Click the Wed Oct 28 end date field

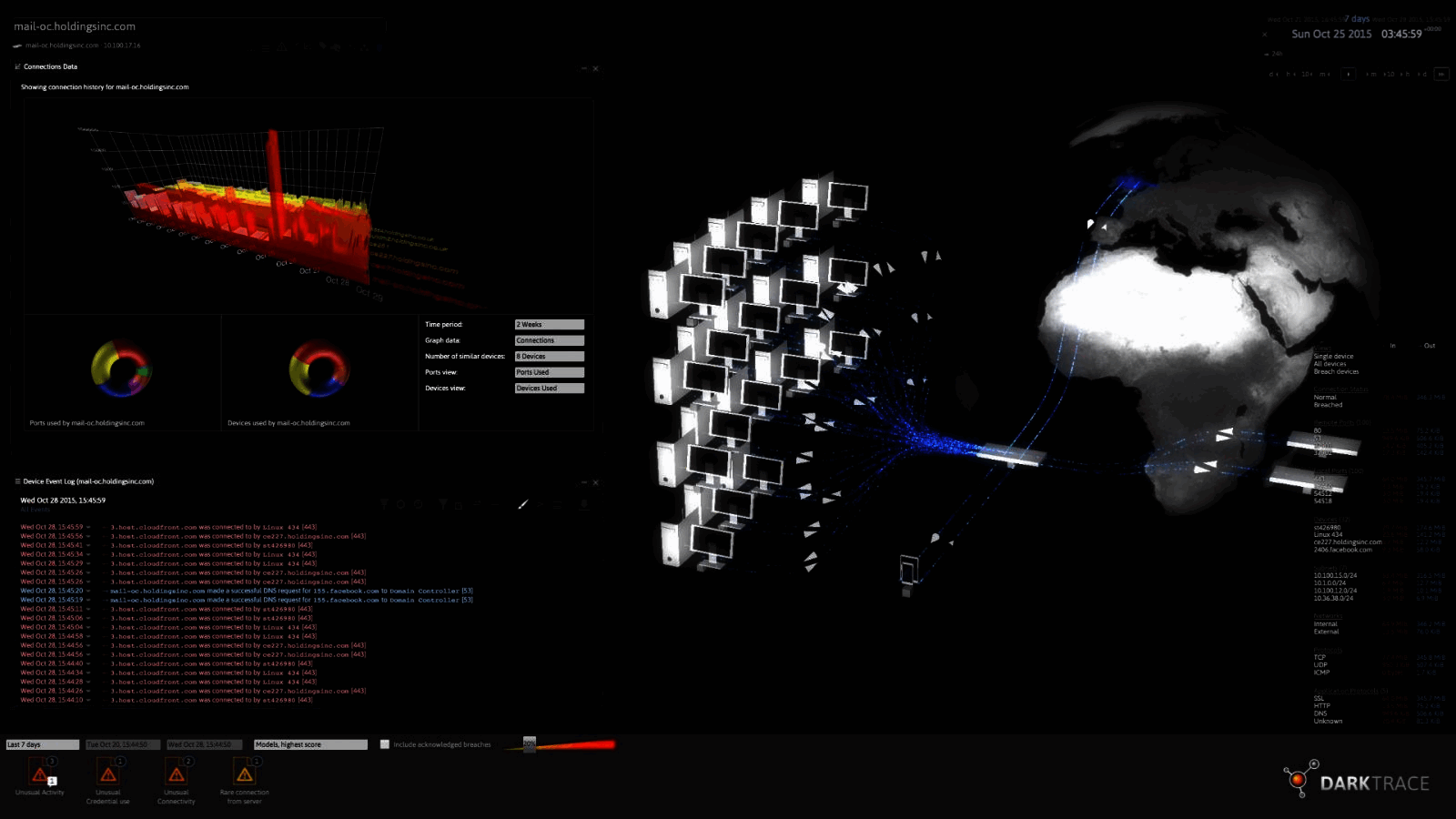[205, 744]
